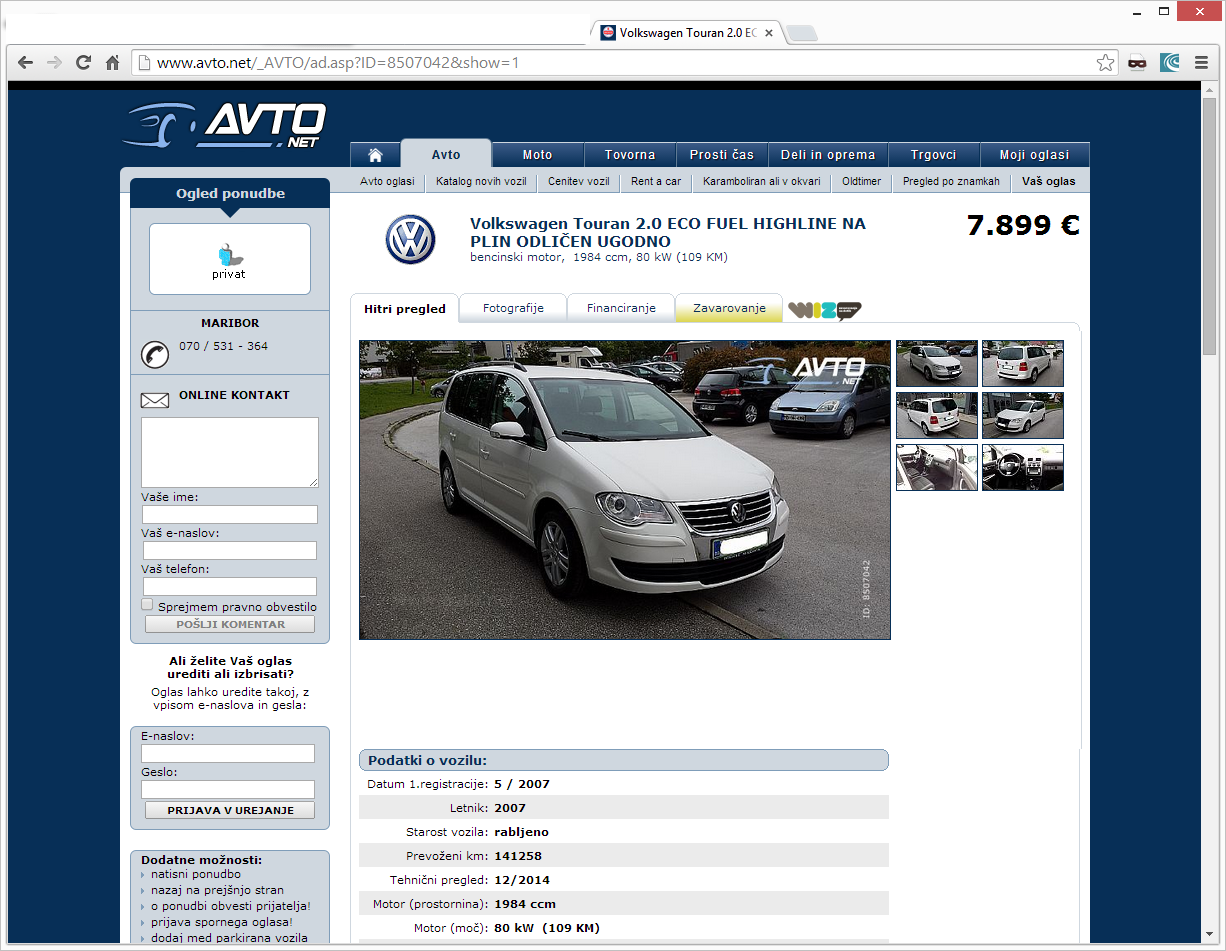Click the incognito mask extension icon
Viewport: 1226px width, 951px height.
1137,63
